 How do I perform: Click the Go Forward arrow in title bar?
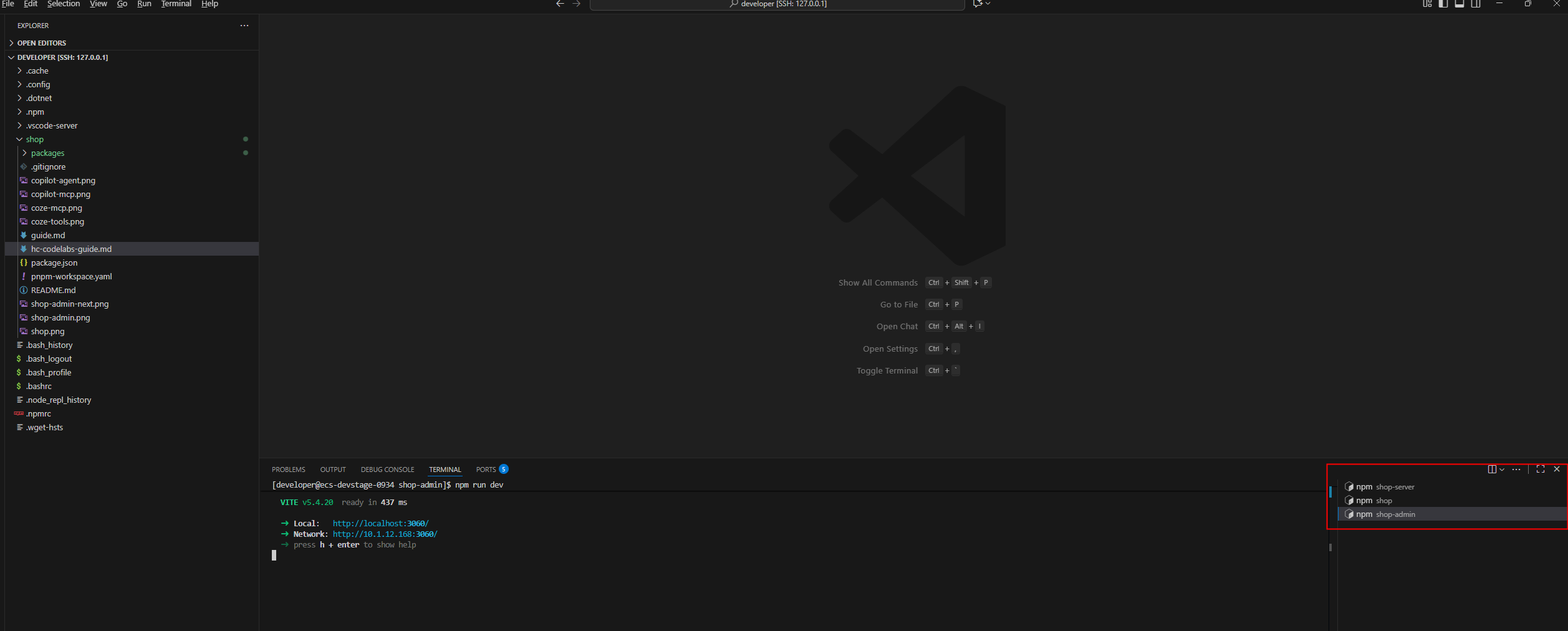point(576,4)
